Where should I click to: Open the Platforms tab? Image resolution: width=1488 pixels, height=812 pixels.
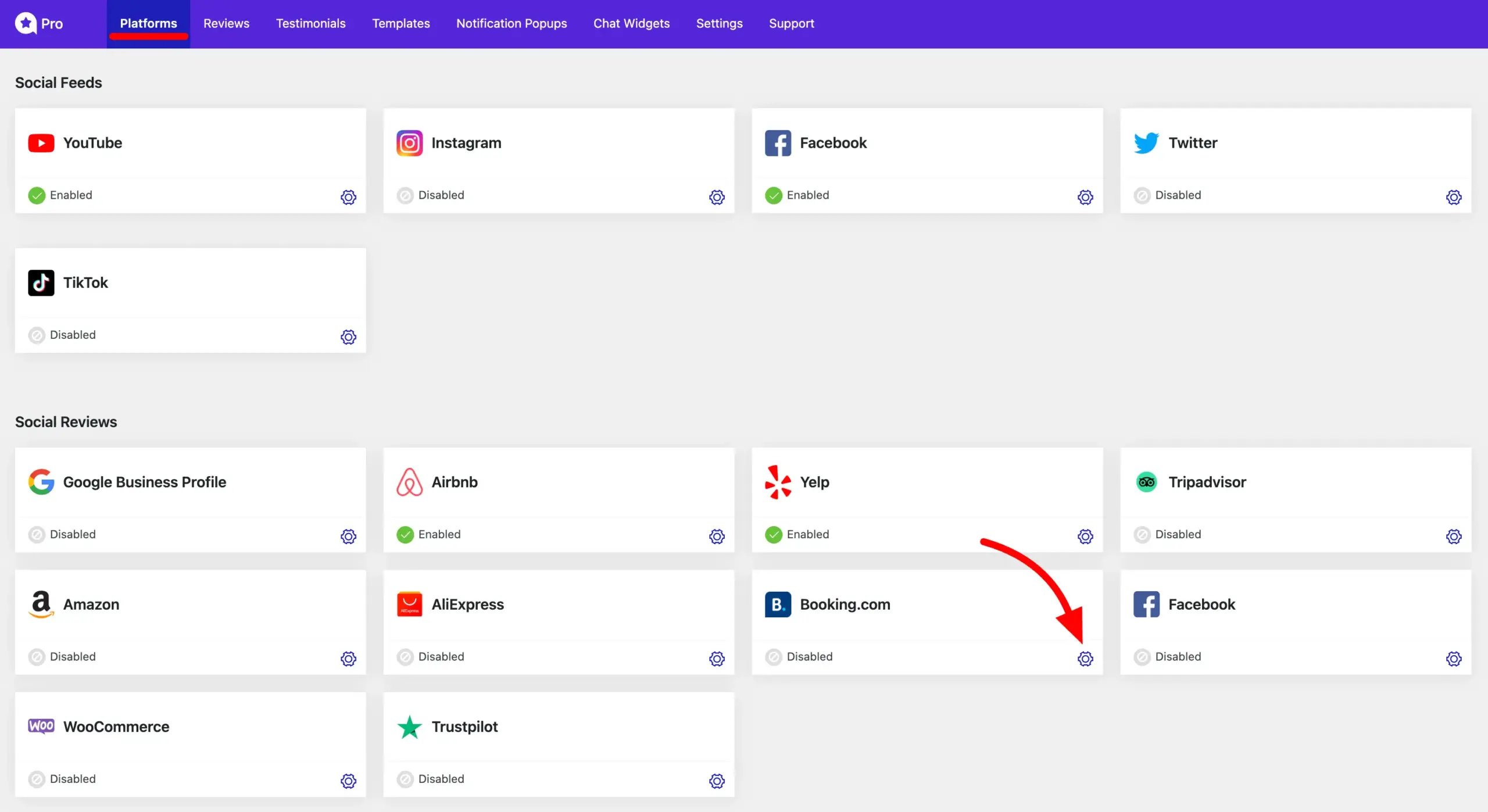(x=148, y=23)
